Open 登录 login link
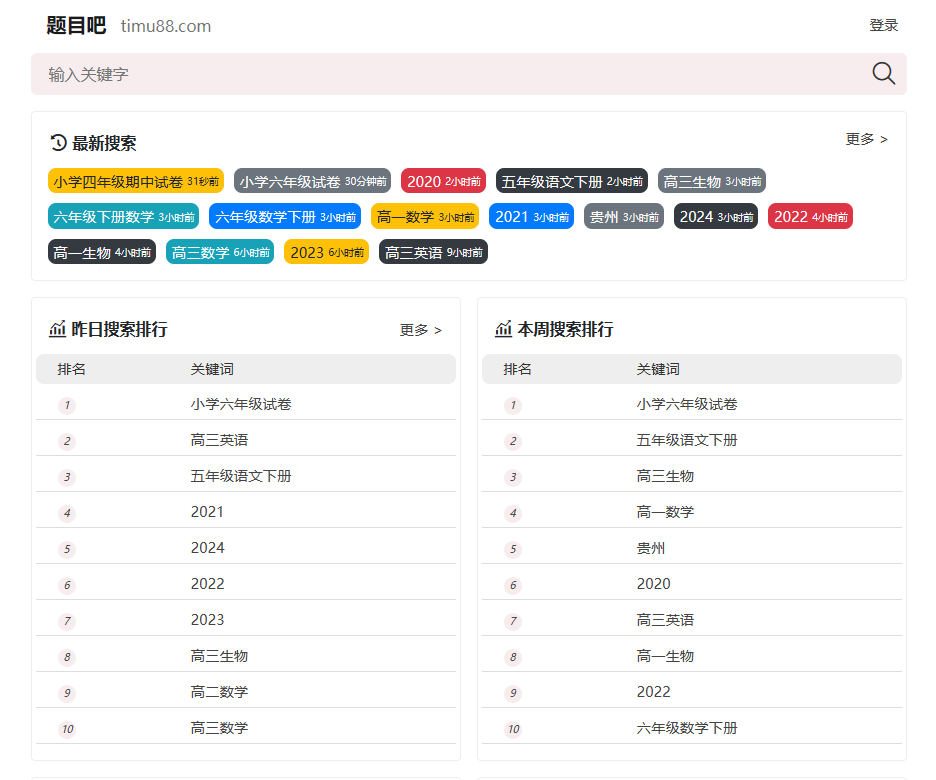This screenshot has width=936, height=780. pyautogui.click(x=883, y=25)
